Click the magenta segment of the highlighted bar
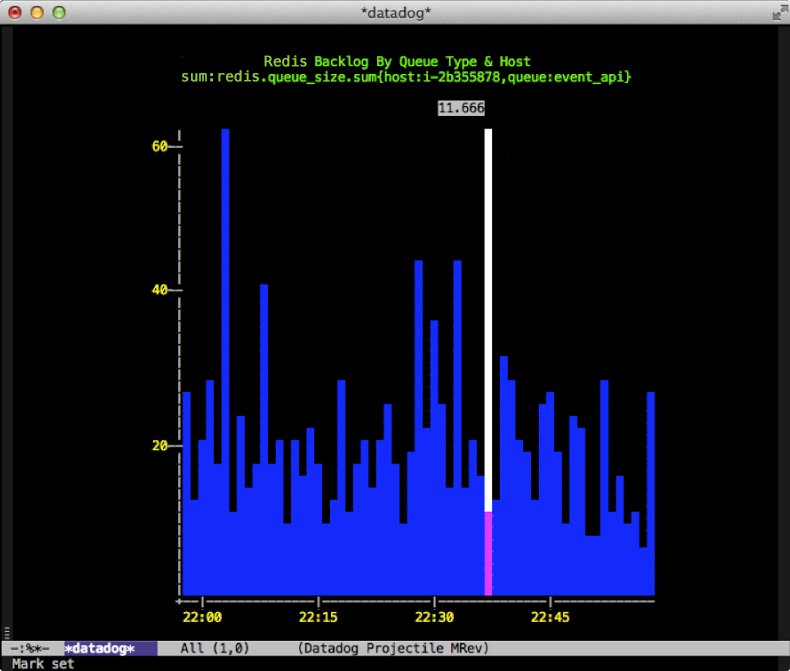This screenshot has width=790, height=671. click(x=488, y=552)
